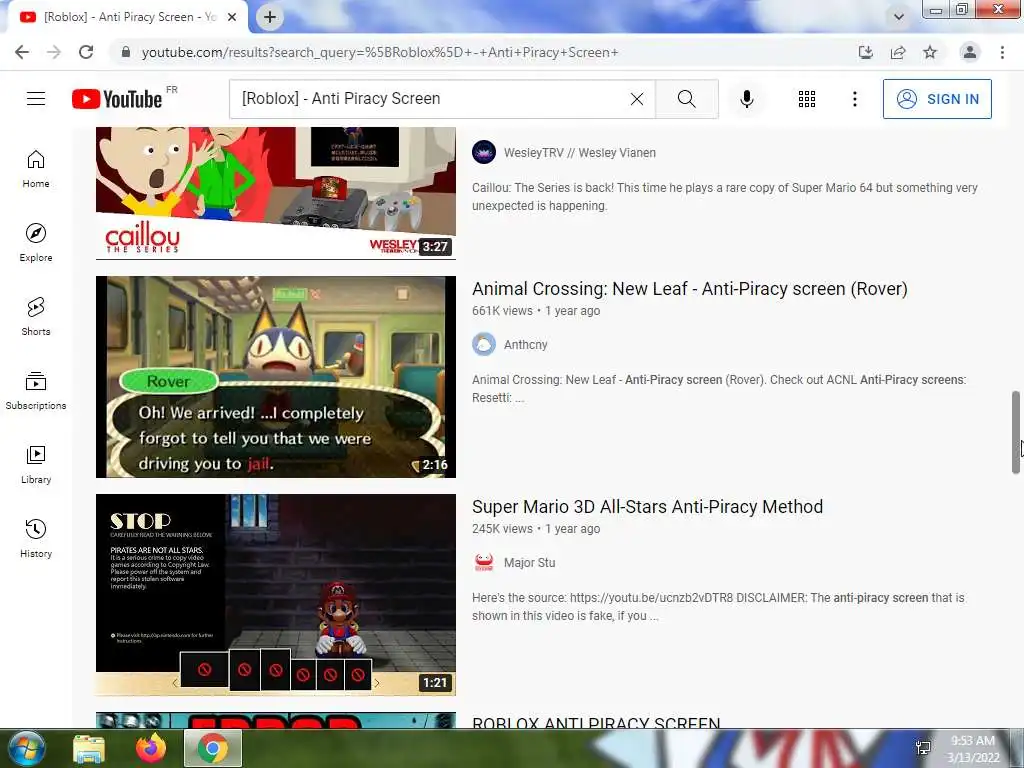1024x768 pixels.
Task: Reload the page with the refresh icon
Action: (86, 52)
